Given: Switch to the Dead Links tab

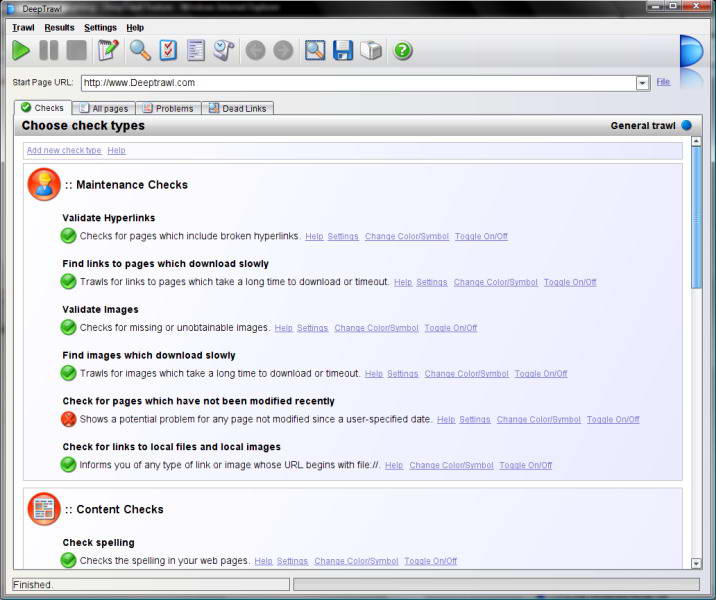Looking at the screenshot, I should [238, 109].
